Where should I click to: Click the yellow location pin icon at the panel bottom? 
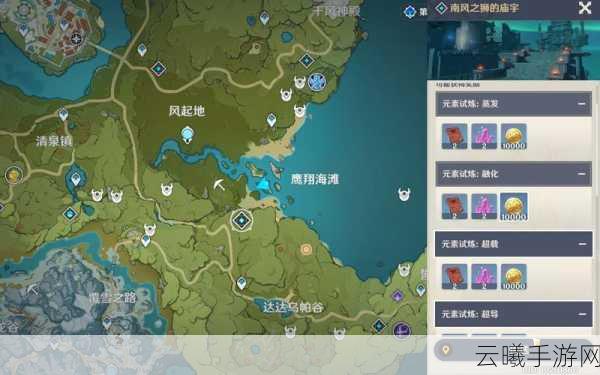(445, 350)
